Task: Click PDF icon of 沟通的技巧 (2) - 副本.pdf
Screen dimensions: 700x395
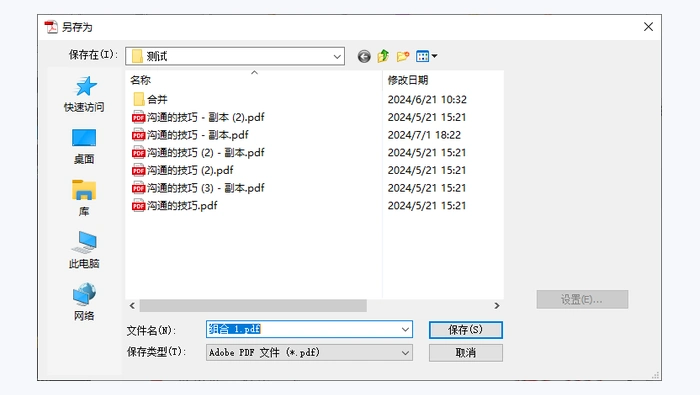Action: (x=138, y=153)
